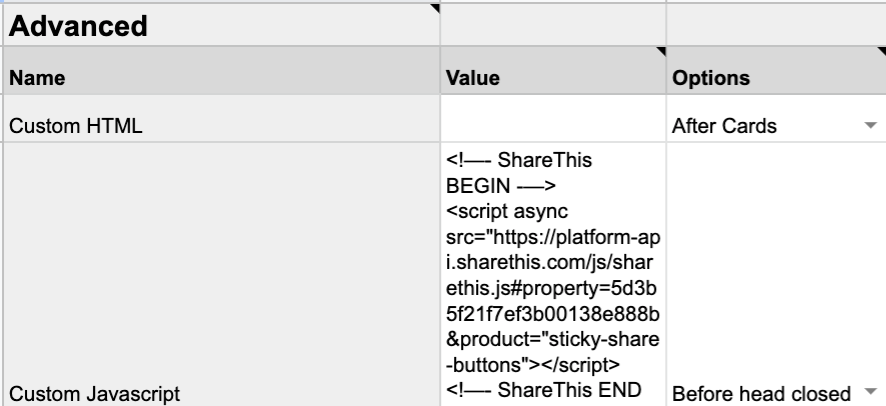Screen dimensions: 886x406
Task: Click the note indicator on Options header
Action: coord(880,50)
